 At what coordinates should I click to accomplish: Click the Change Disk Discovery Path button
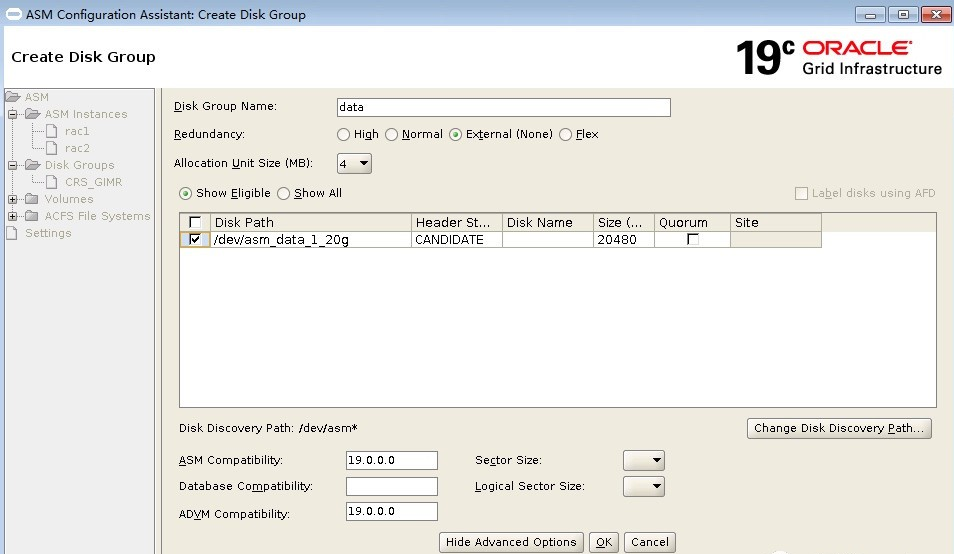pos(839,428)
